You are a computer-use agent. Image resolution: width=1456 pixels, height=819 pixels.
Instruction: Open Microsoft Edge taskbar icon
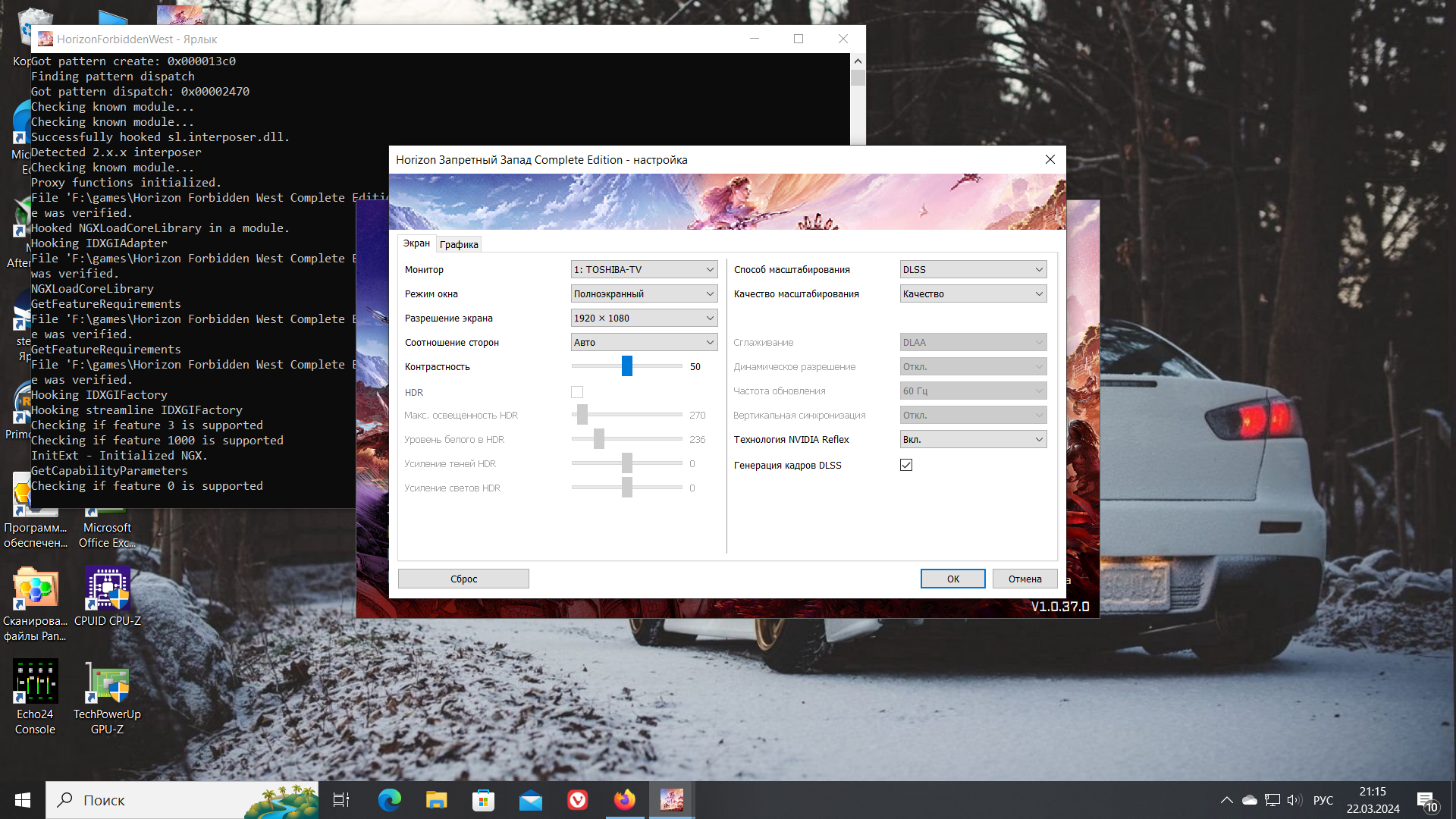(x=389, y=800)
